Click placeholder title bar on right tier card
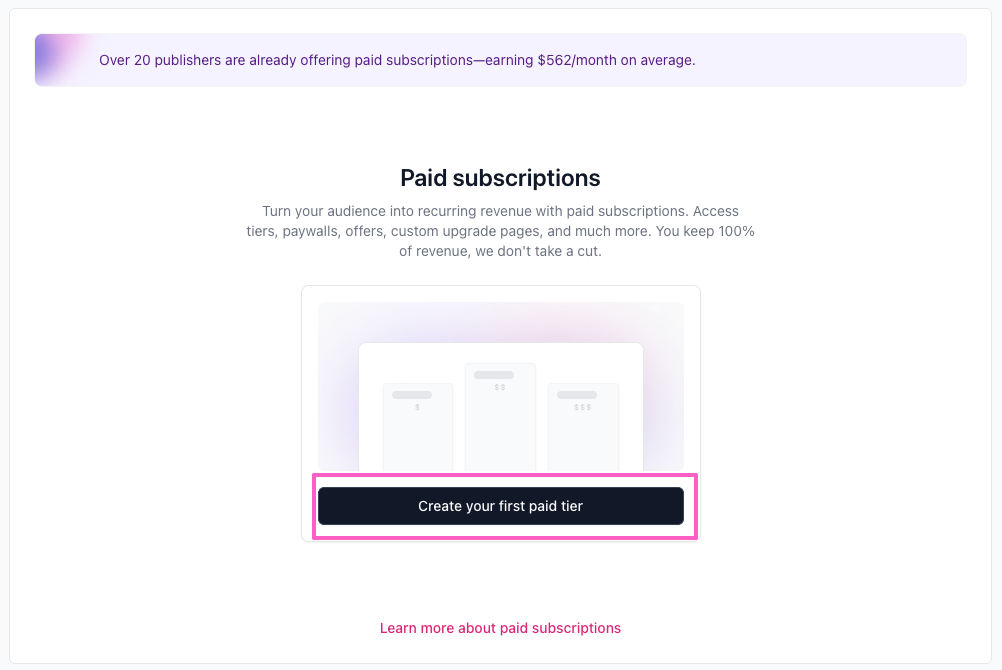1002x670 pixels. [577, 395]
